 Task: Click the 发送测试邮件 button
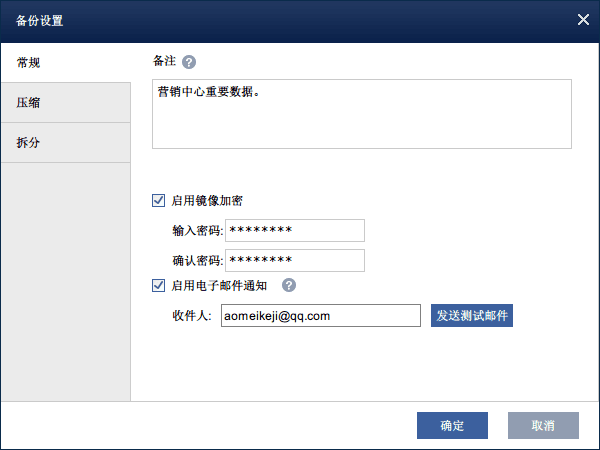(x=471, y=315)
